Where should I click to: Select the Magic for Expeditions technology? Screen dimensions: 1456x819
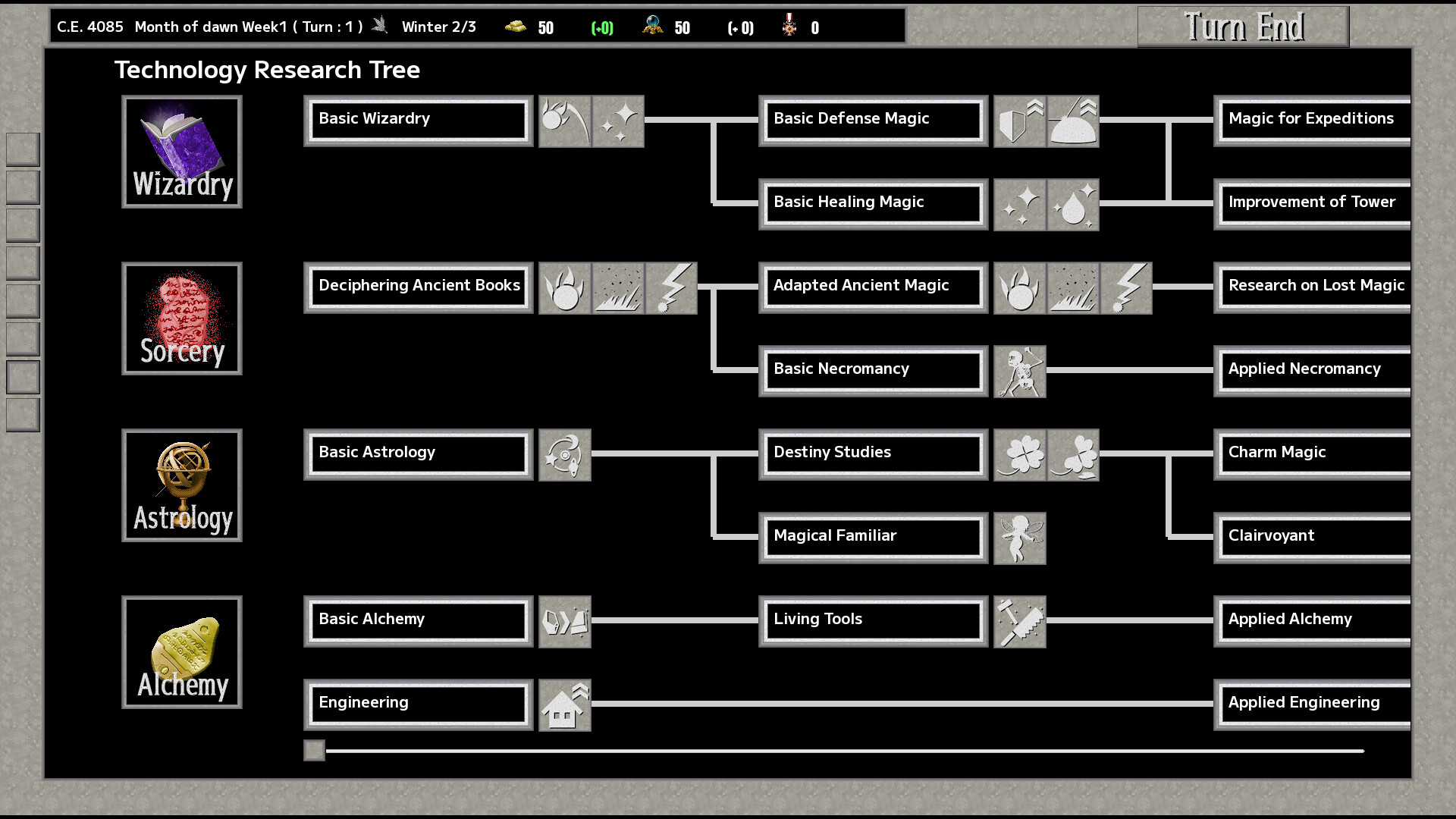point(1312,121)
